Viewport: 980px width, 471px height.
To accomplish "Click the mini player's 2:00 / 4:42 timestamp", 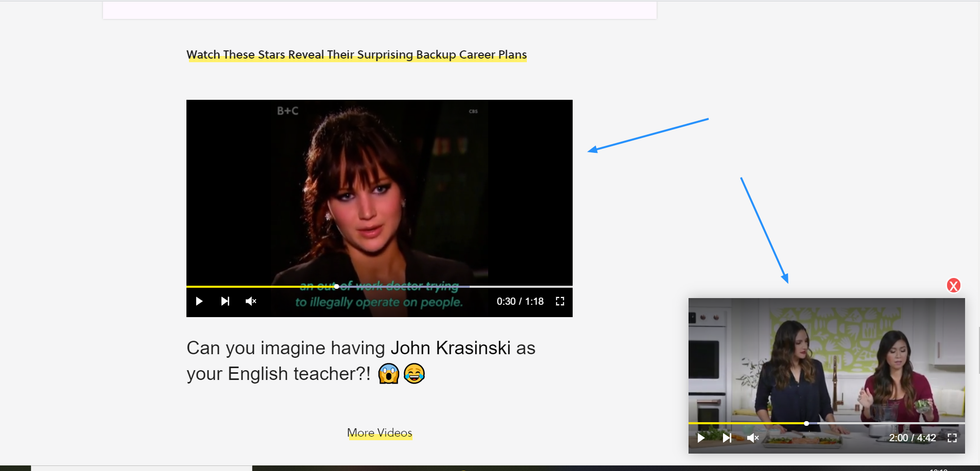I will [x=912, y=437].
